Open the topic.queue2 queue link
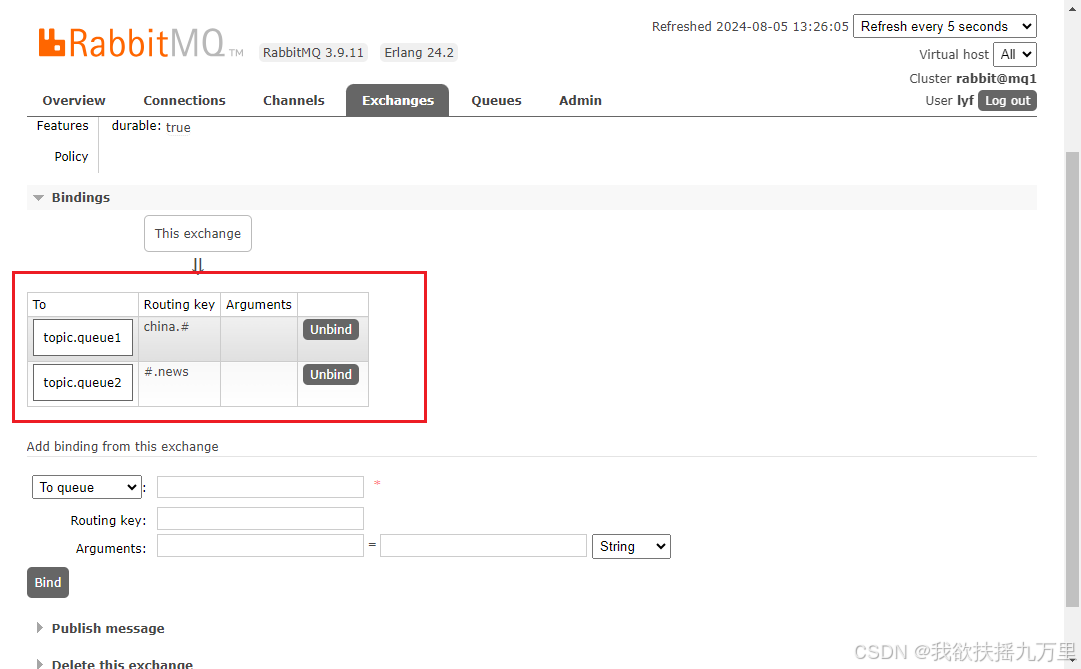Screen dimensions: 1081x669 pos(83,383)
